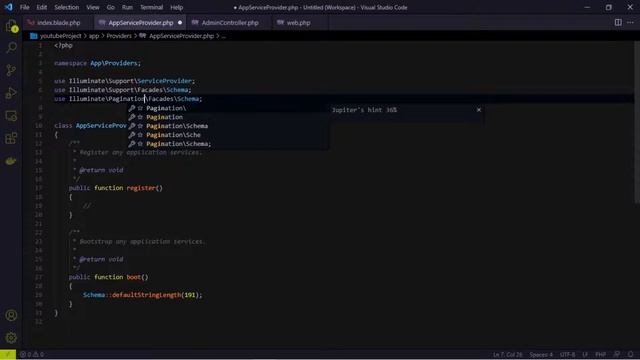Click the 'Jupiter's hint 36%' label
Image resolution: width=640 pixels, height=360 pixels.
[x=364, y=110]
